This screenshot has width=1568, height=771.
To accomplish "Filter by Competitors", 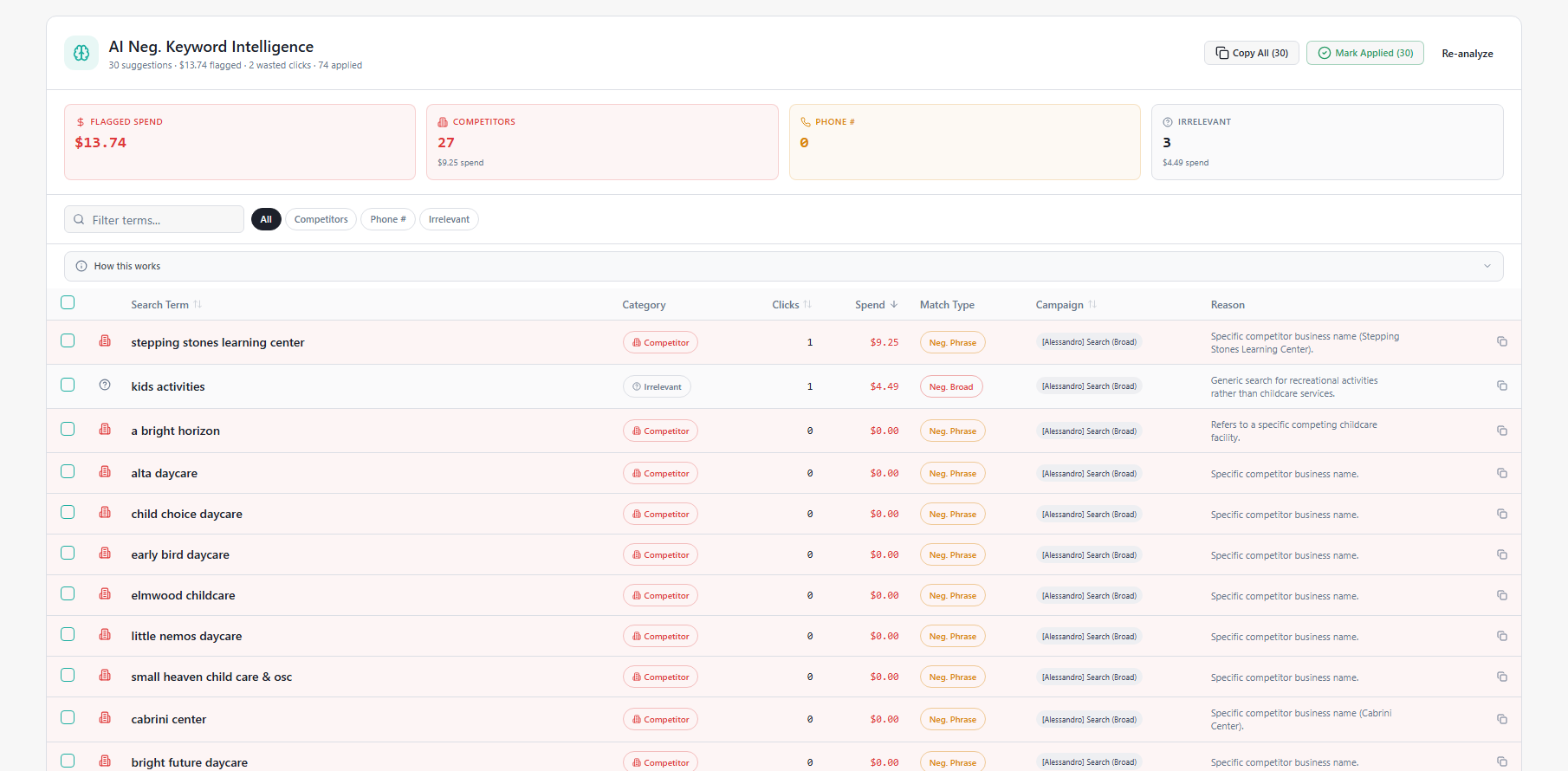I will (x=321, y=219).
